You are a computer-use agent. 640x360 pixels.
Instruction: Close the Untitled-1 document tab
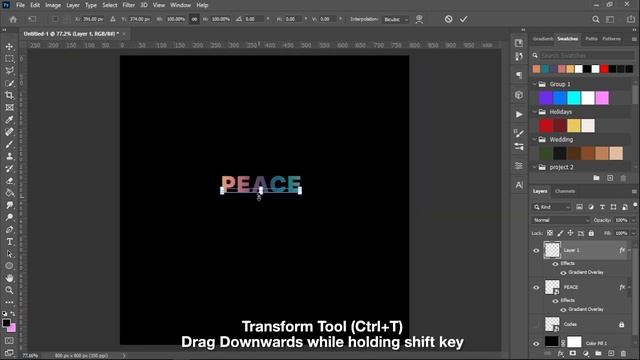pos(124,34)
